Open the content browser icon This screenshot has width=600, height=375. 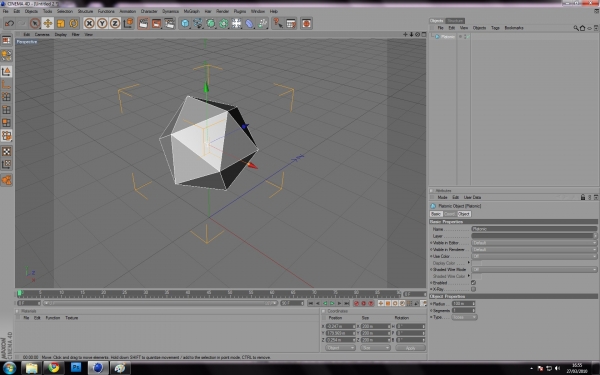pyautogui.click(x=291, y=23)
